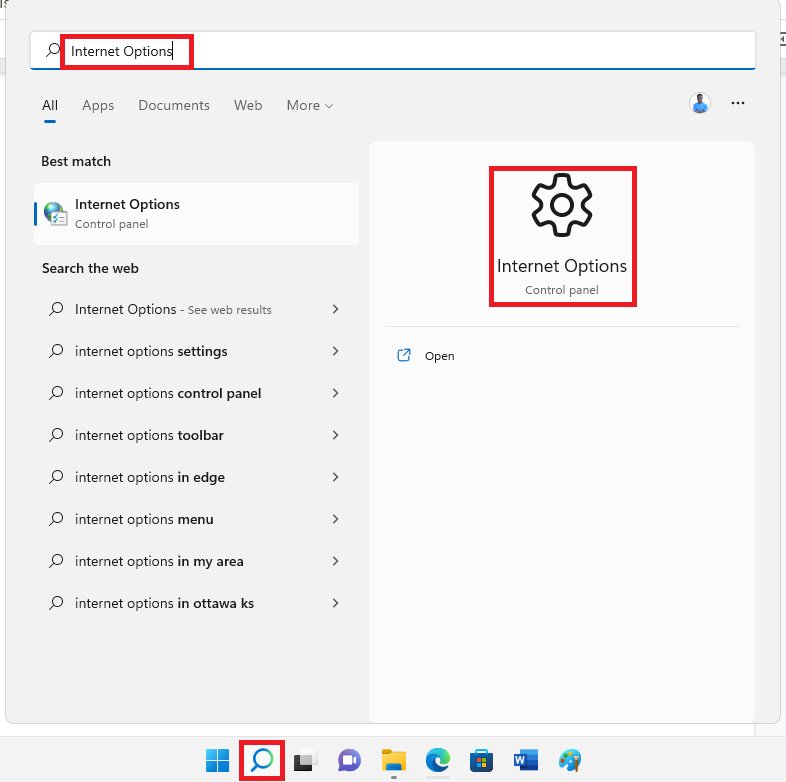Screen dimensions: 786x782
Task: Open File Explorer from the taskbar
Action: coord(394,760)
